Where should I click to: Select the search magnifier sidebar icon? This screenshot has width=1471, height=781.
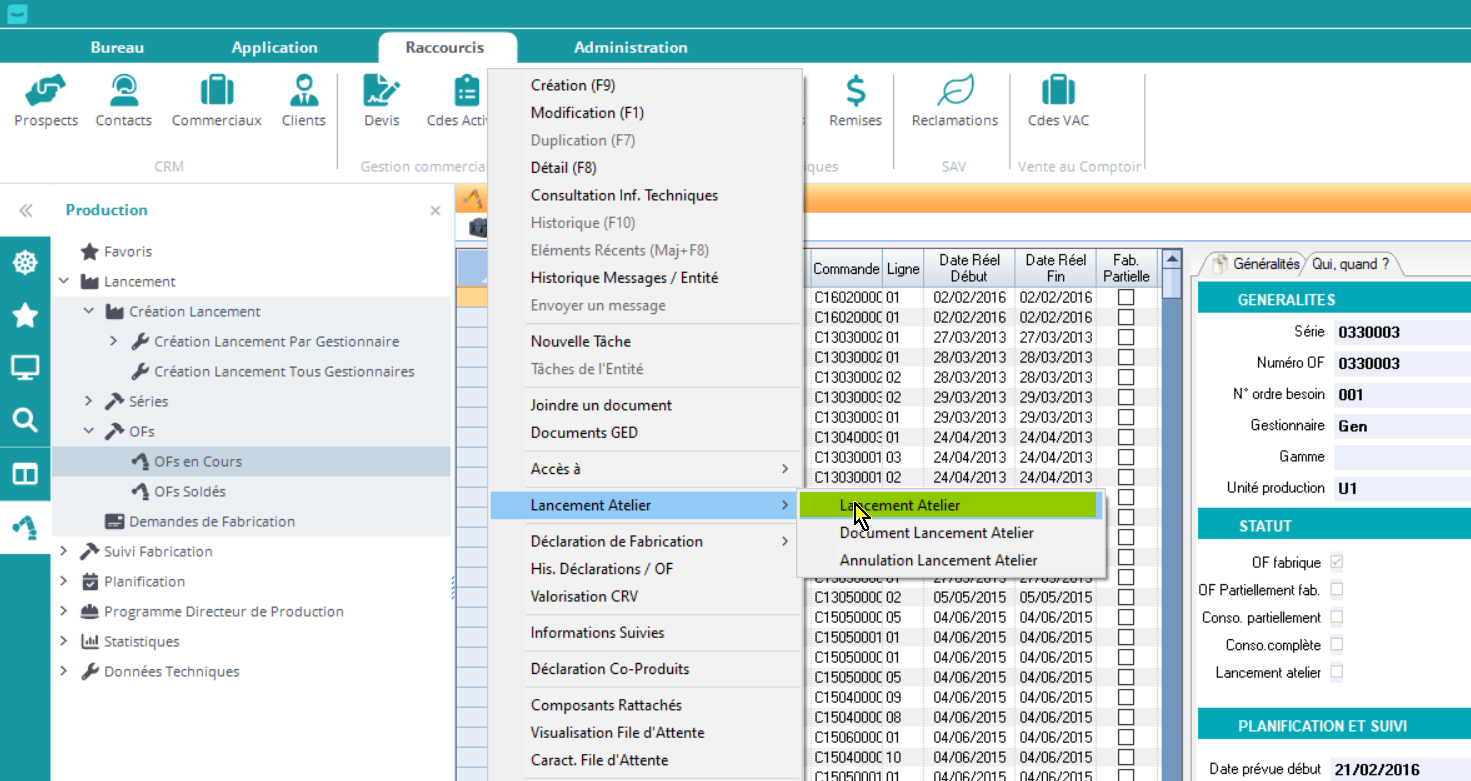[24, 420]
